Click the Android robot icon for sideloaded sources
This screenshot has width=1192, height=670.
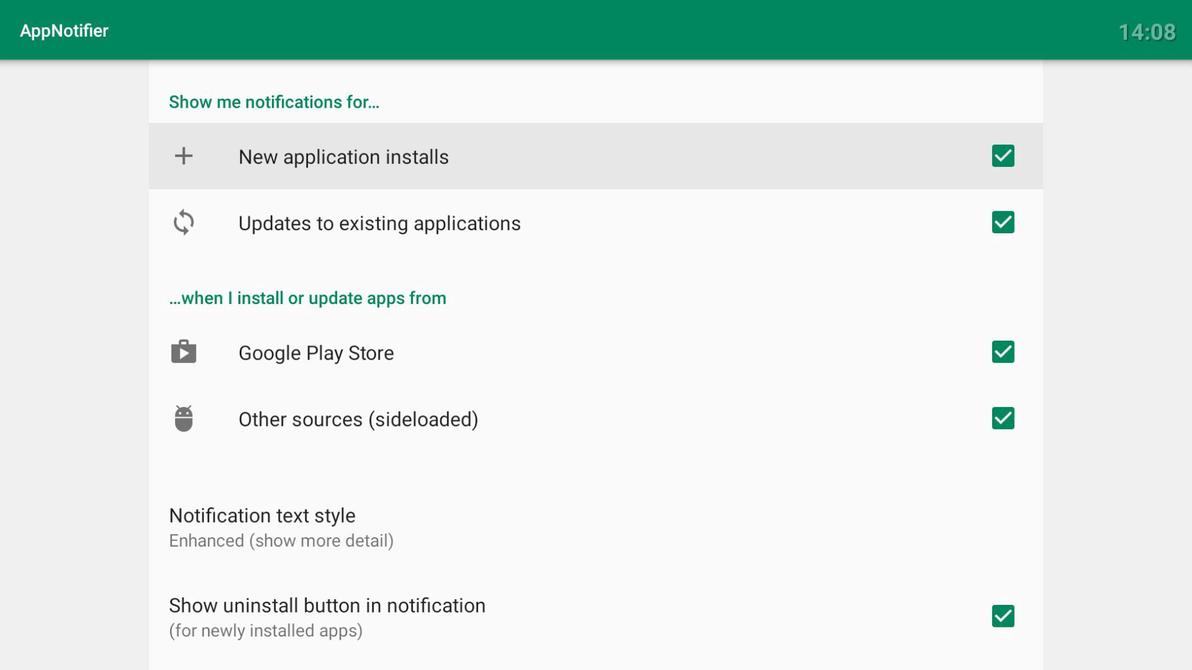tap(183, 417)
